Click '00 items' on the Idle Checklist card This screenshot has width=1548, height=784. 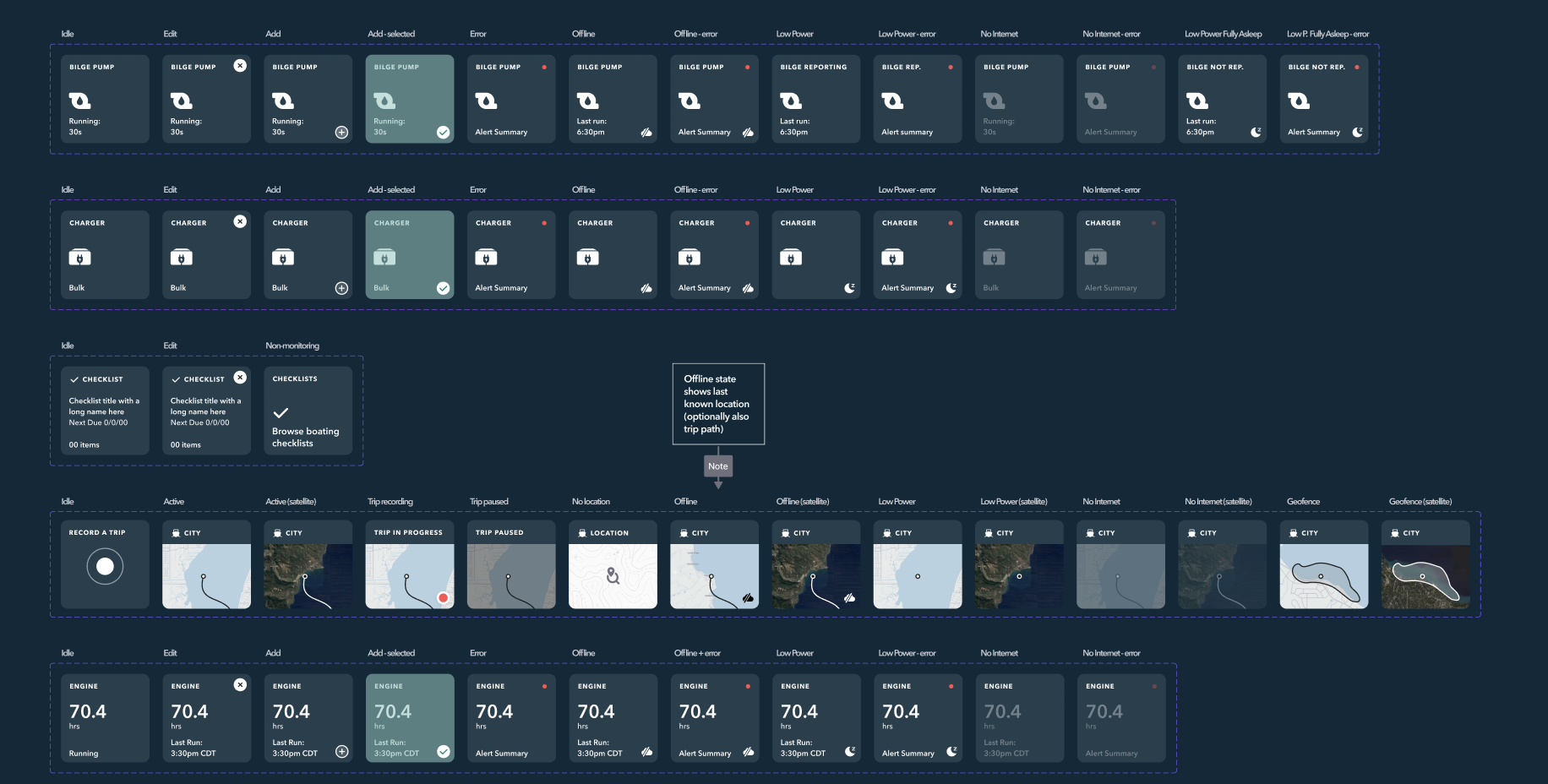pyautogui.click(x=84, y=444)
